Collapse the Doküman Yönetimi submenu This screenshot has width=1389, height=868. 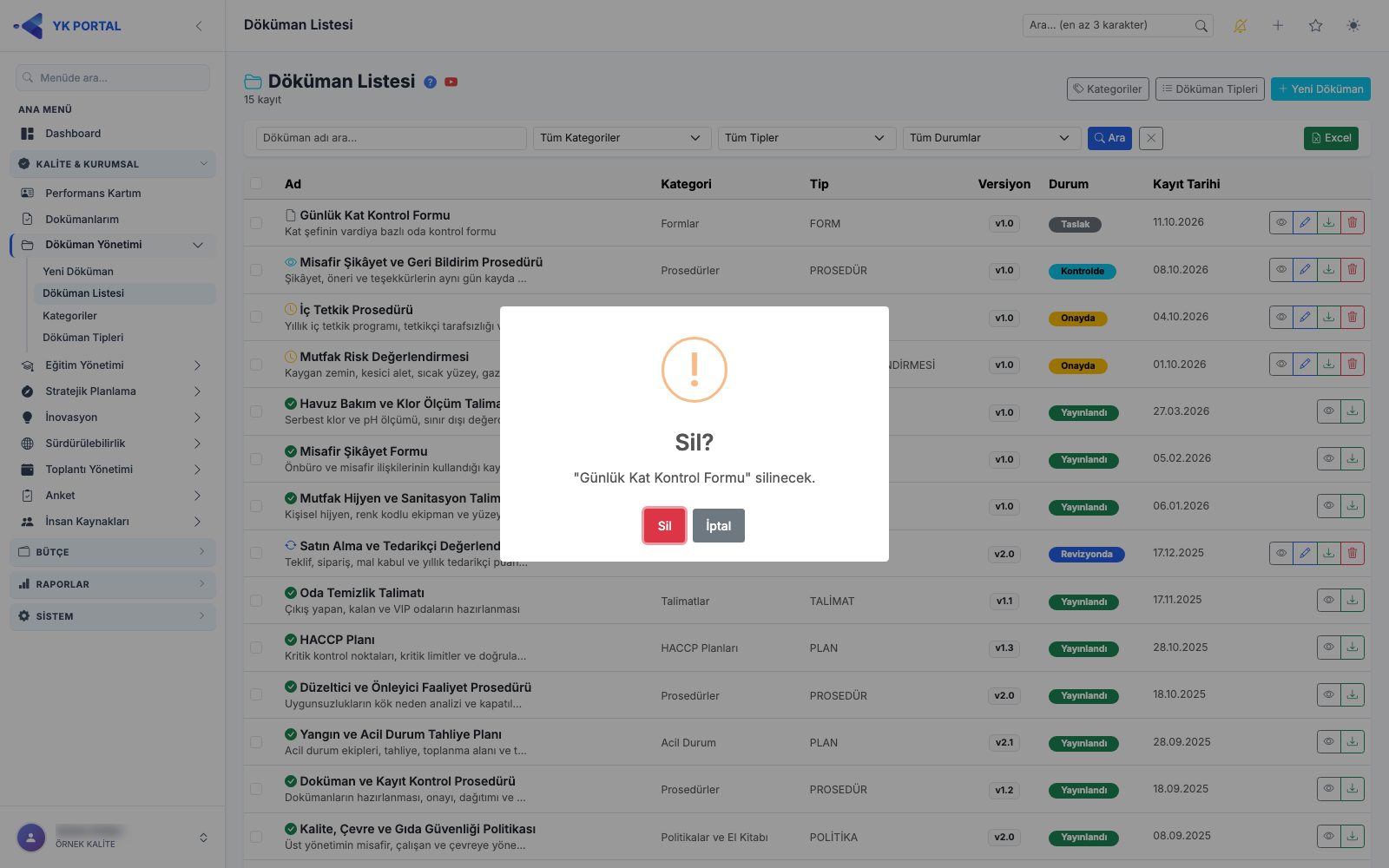point(113,245)
